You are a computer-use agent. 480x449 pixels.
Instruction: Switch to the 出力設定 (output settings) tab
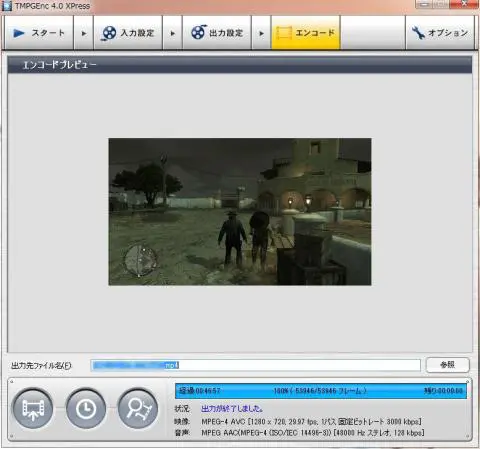pos(217,33)
